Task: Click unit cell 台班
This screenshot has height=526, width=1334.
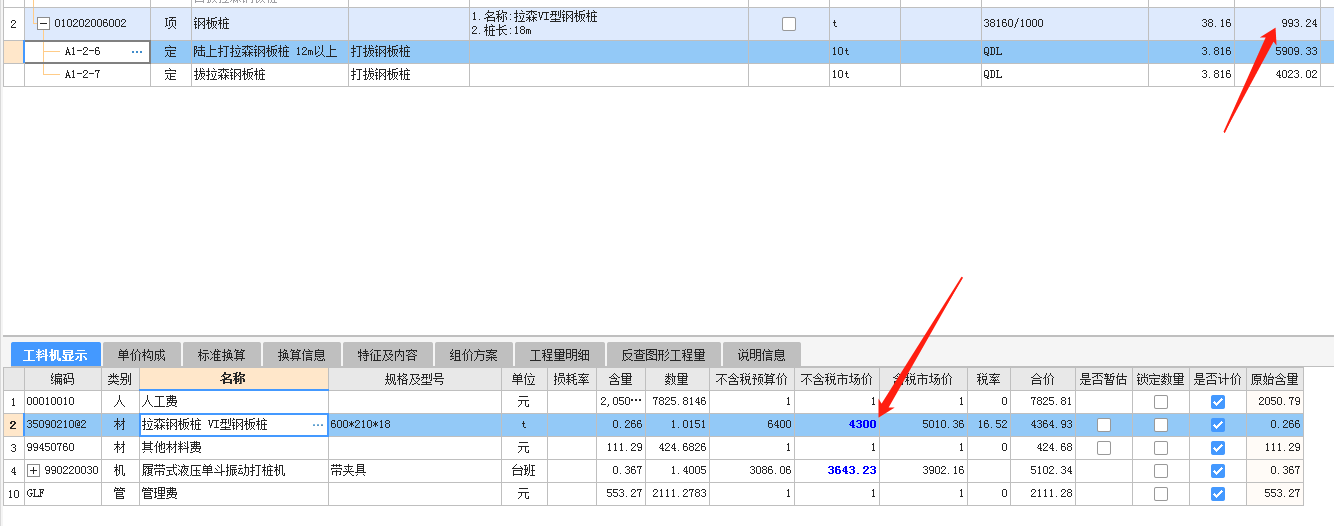Action: [x=524, y=471]
